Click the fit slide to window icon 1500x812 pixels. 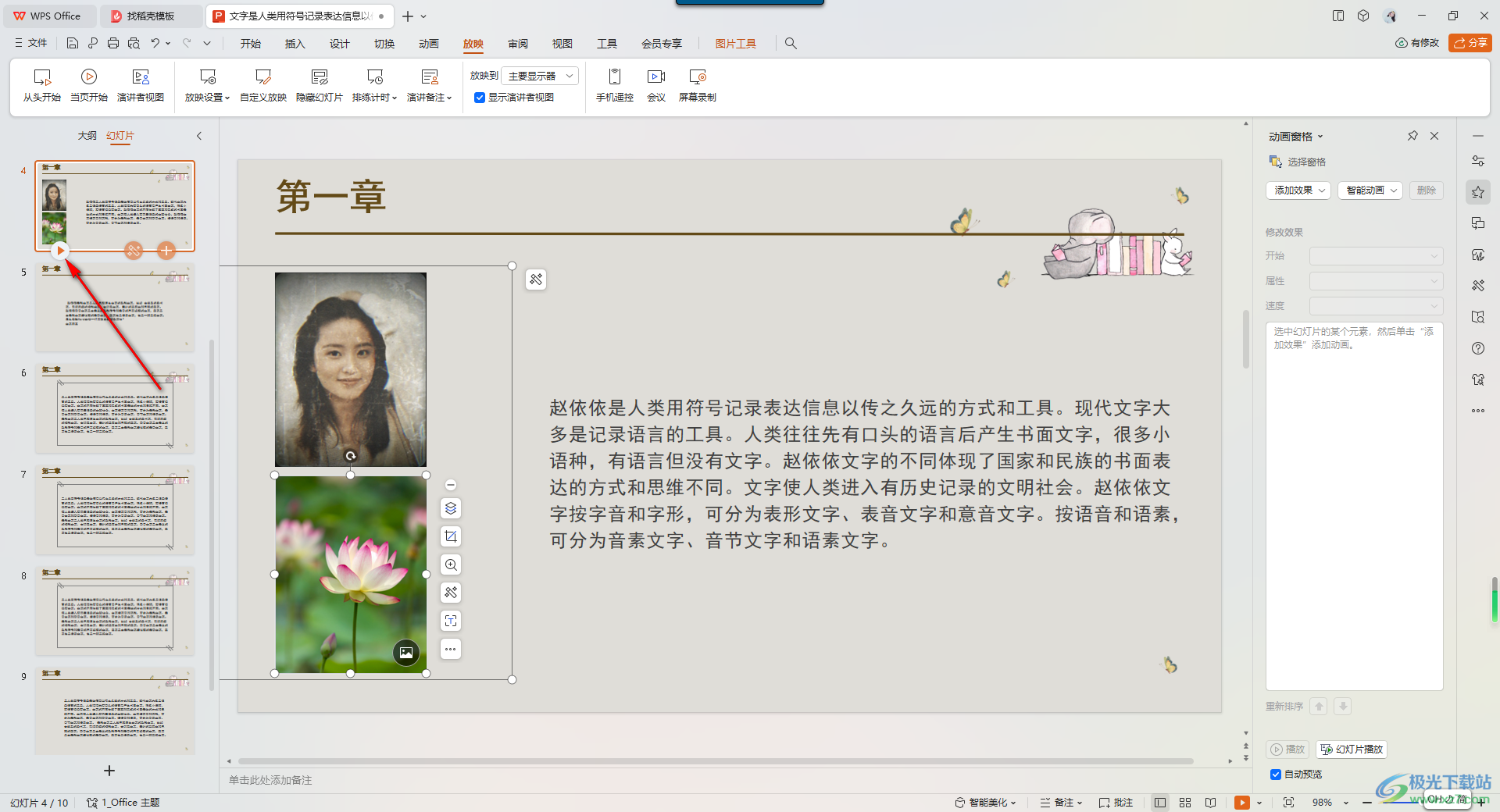[1288, 803]
